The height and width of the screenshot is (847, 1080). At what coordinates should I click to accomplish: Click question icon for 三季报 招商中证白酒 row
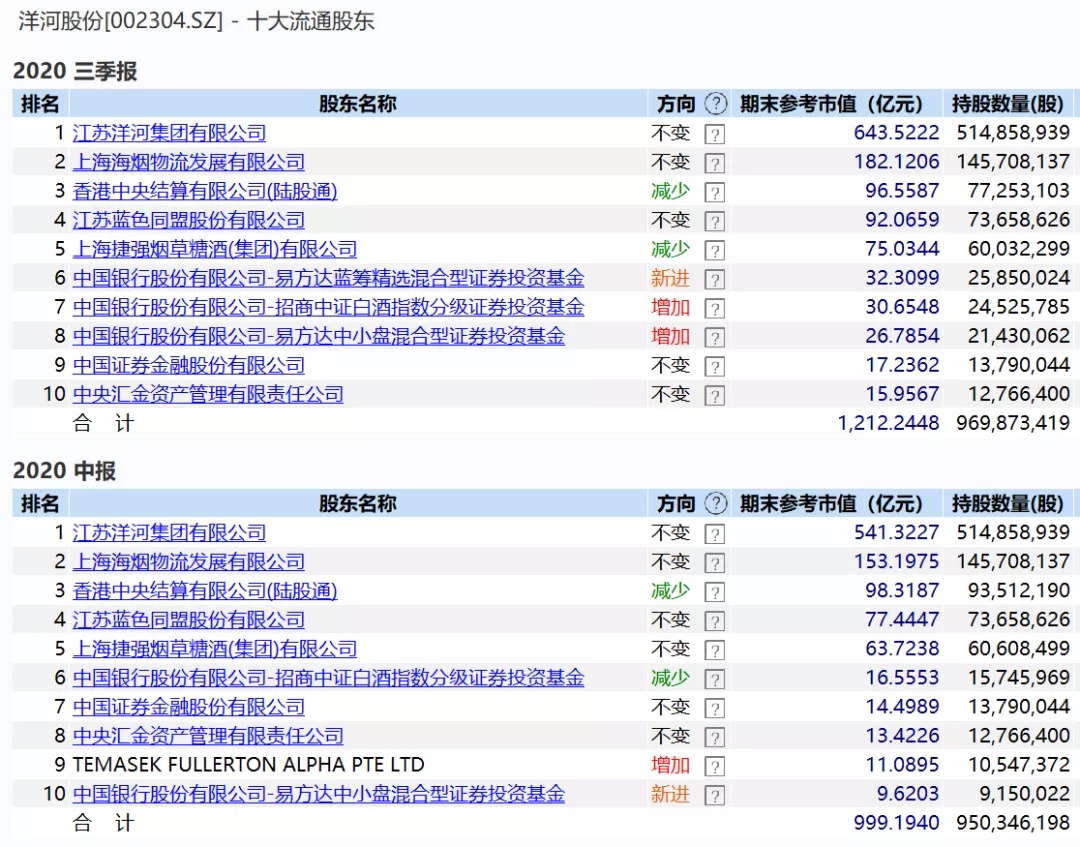pos(714,309)
